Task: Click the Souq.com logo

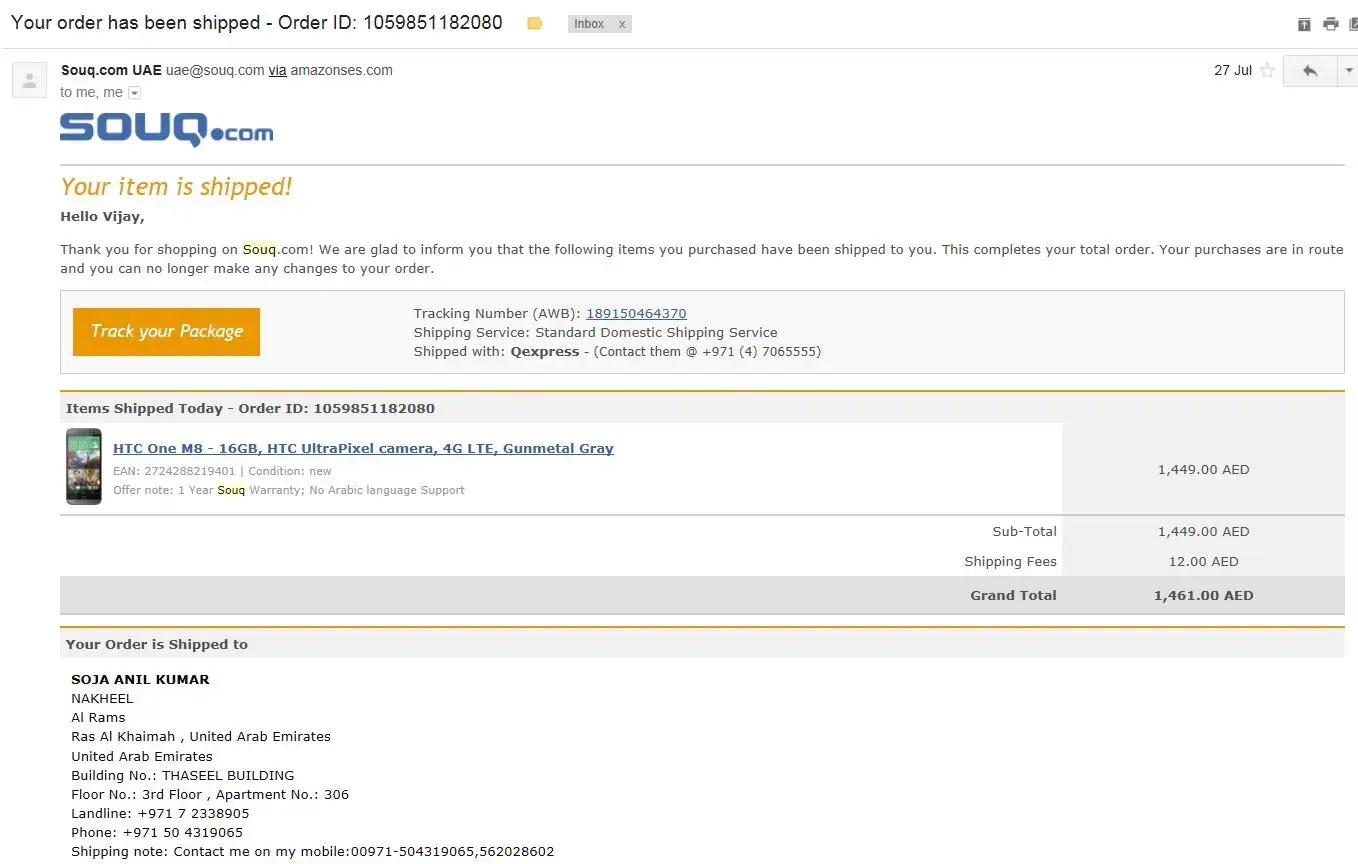Action: tap(166, 130)
